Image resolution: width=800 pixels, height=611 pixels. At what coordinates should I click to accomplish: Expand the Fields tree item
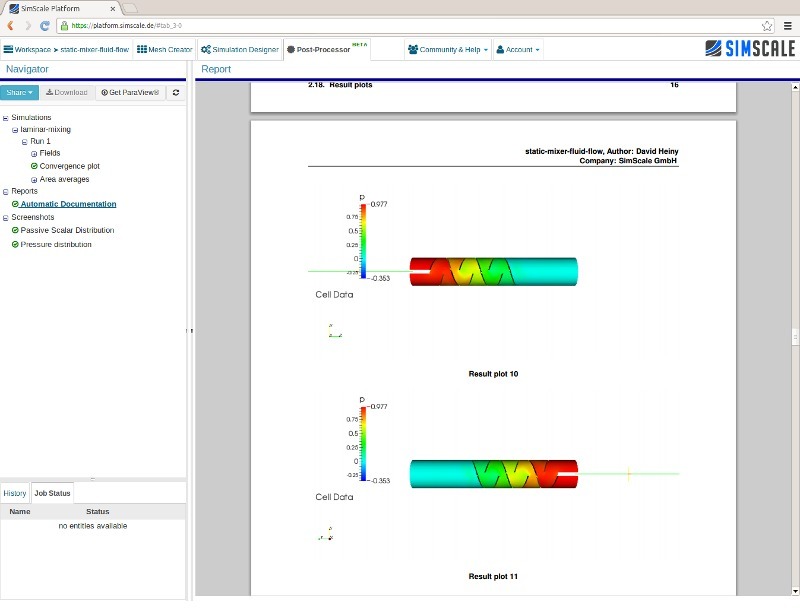click(x=34, y=153)
